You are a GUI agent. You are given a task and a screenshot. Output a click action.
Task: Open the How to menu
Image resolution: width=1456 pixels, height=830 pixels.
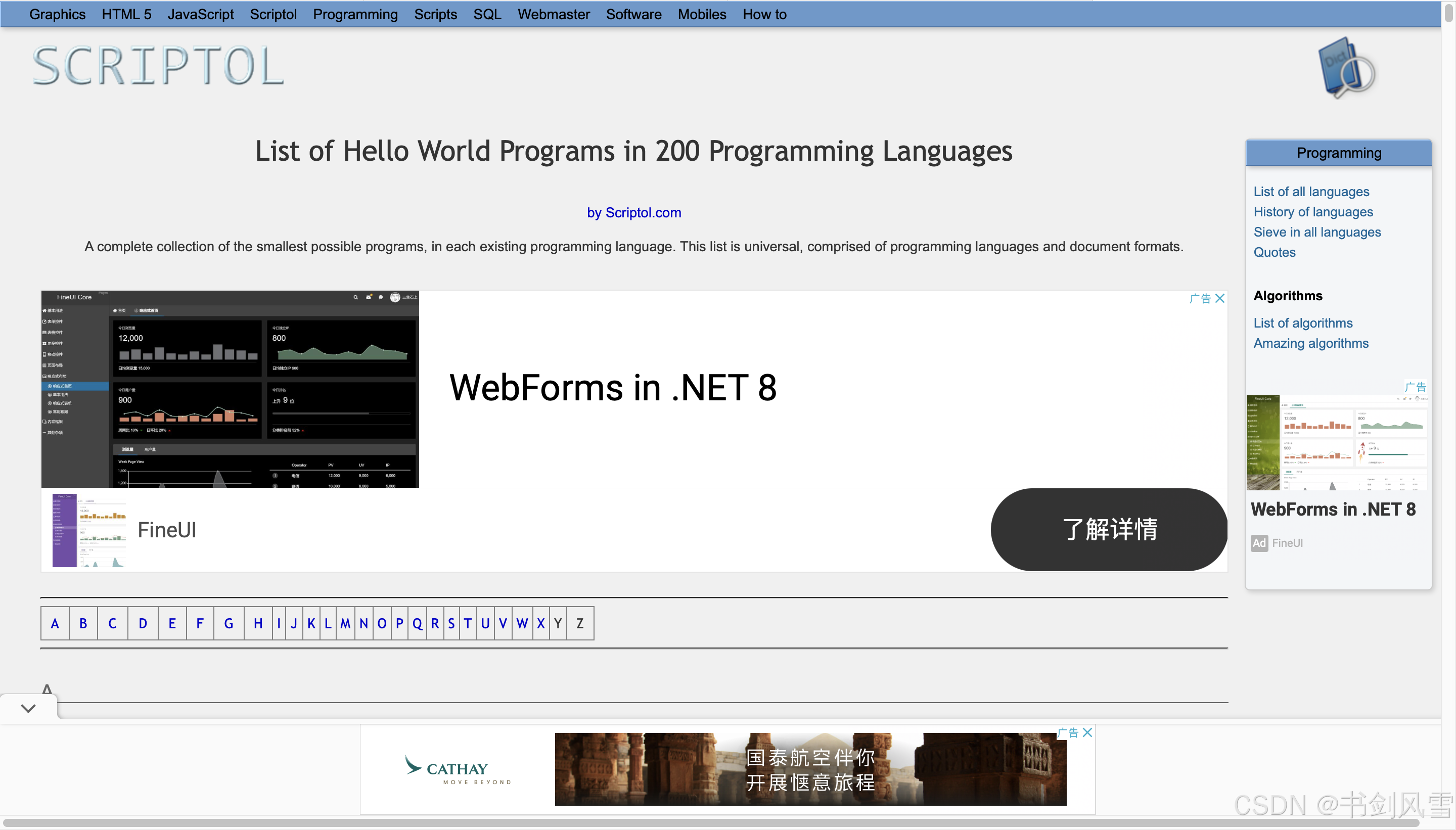[764, 14]
